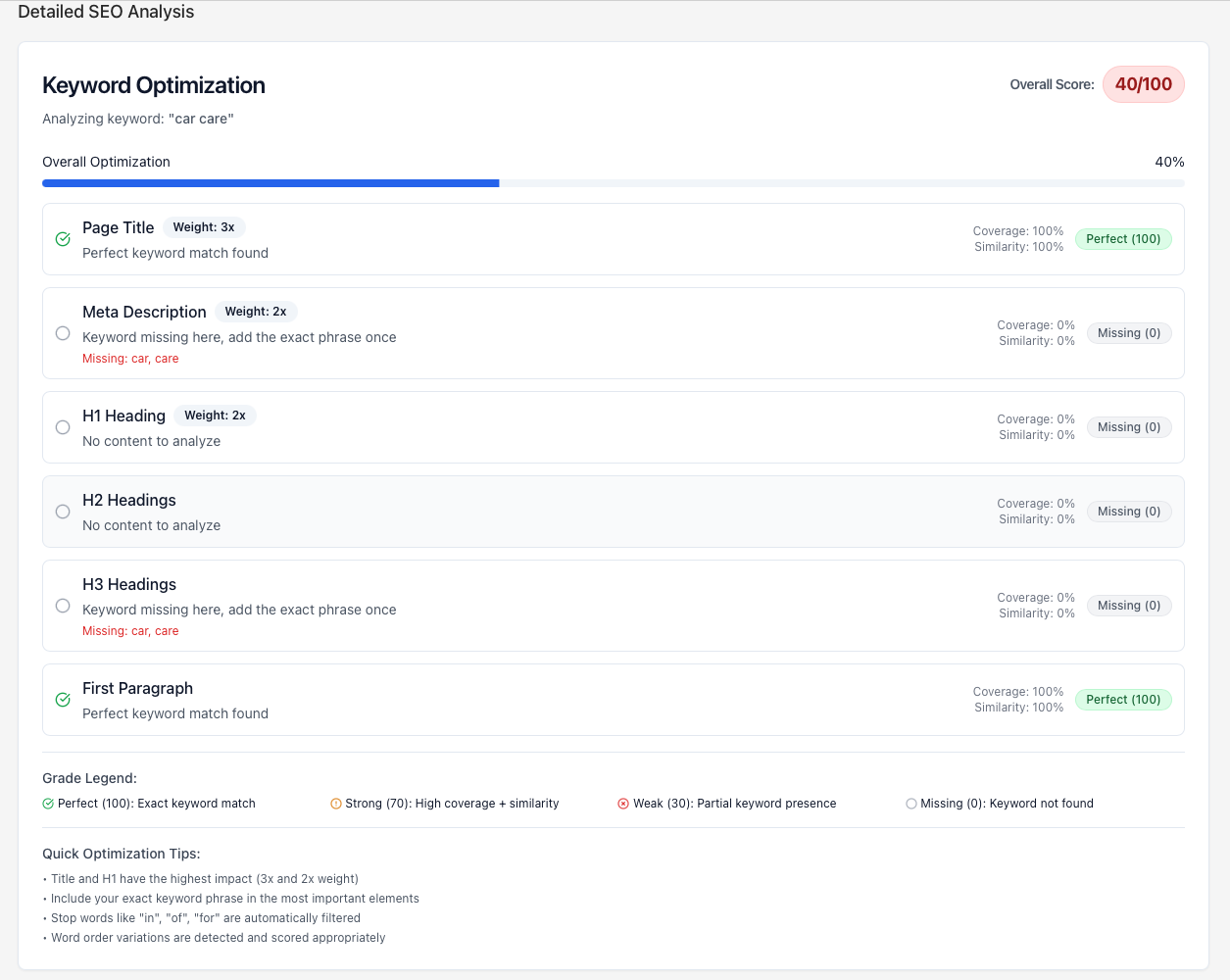Click the red Missing: car, care text under Meta Description

point(130,358)
